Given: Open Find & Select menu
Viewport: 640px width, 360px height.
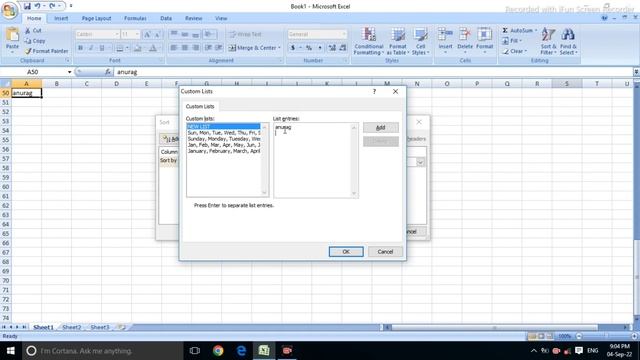Looking at the screenshot, I should (x=568, y=41).
